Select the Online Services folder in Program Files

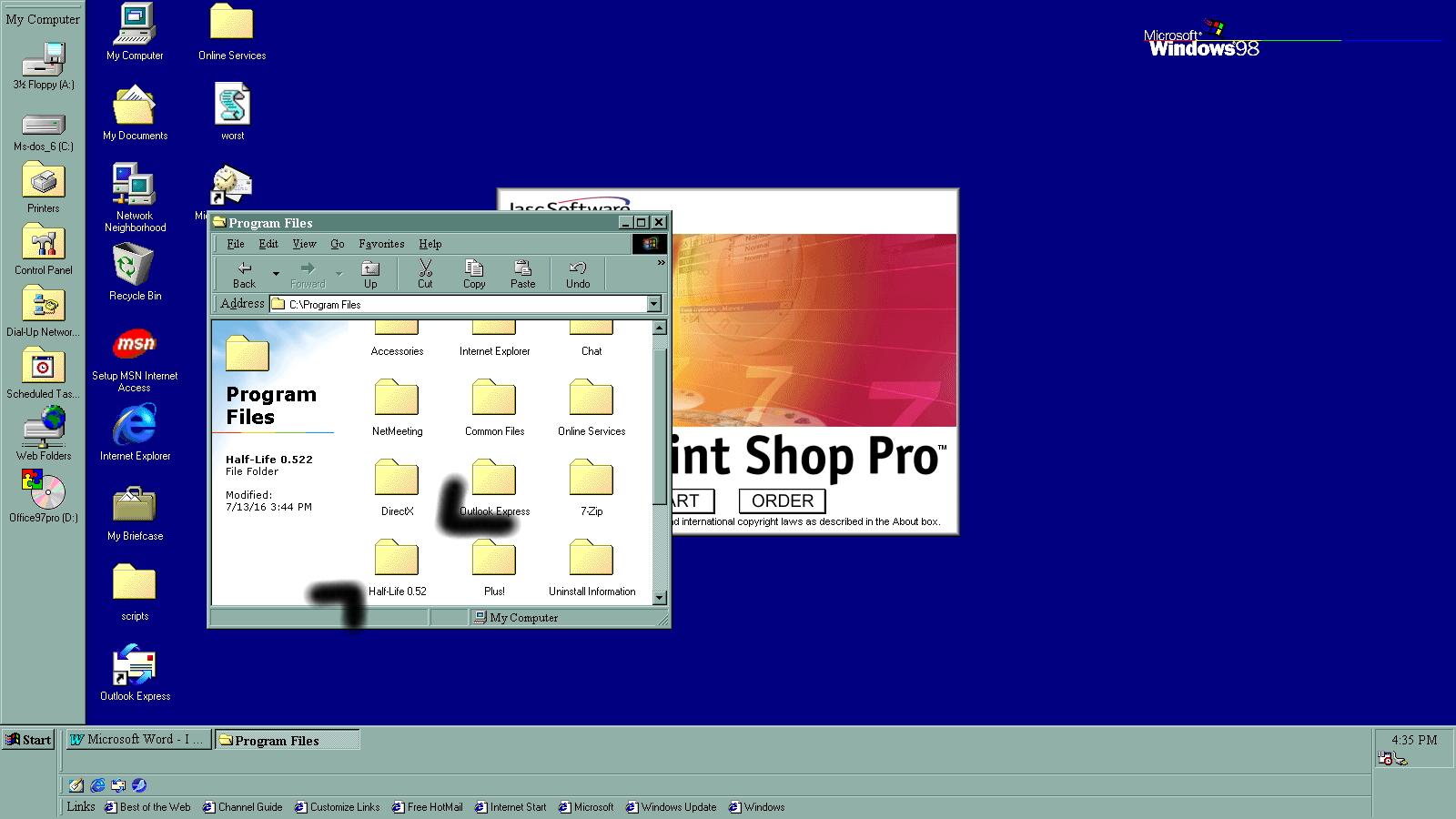tap(591, 407)
